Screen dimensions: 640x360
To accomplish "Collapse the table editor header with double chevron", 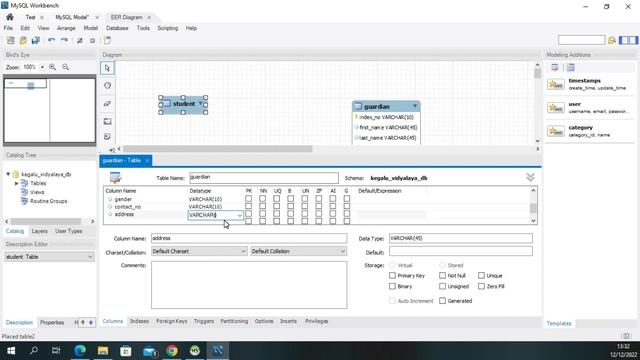I will (x=530, y=177).
